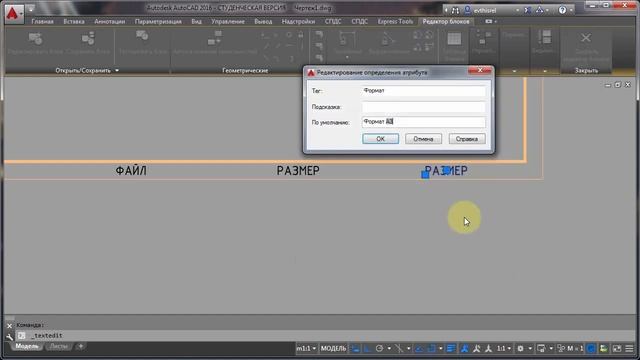The width and height of the screenshot is (640, 360).
Task: Open the polar tracking angle dropdown arrow
Action: 389,349
